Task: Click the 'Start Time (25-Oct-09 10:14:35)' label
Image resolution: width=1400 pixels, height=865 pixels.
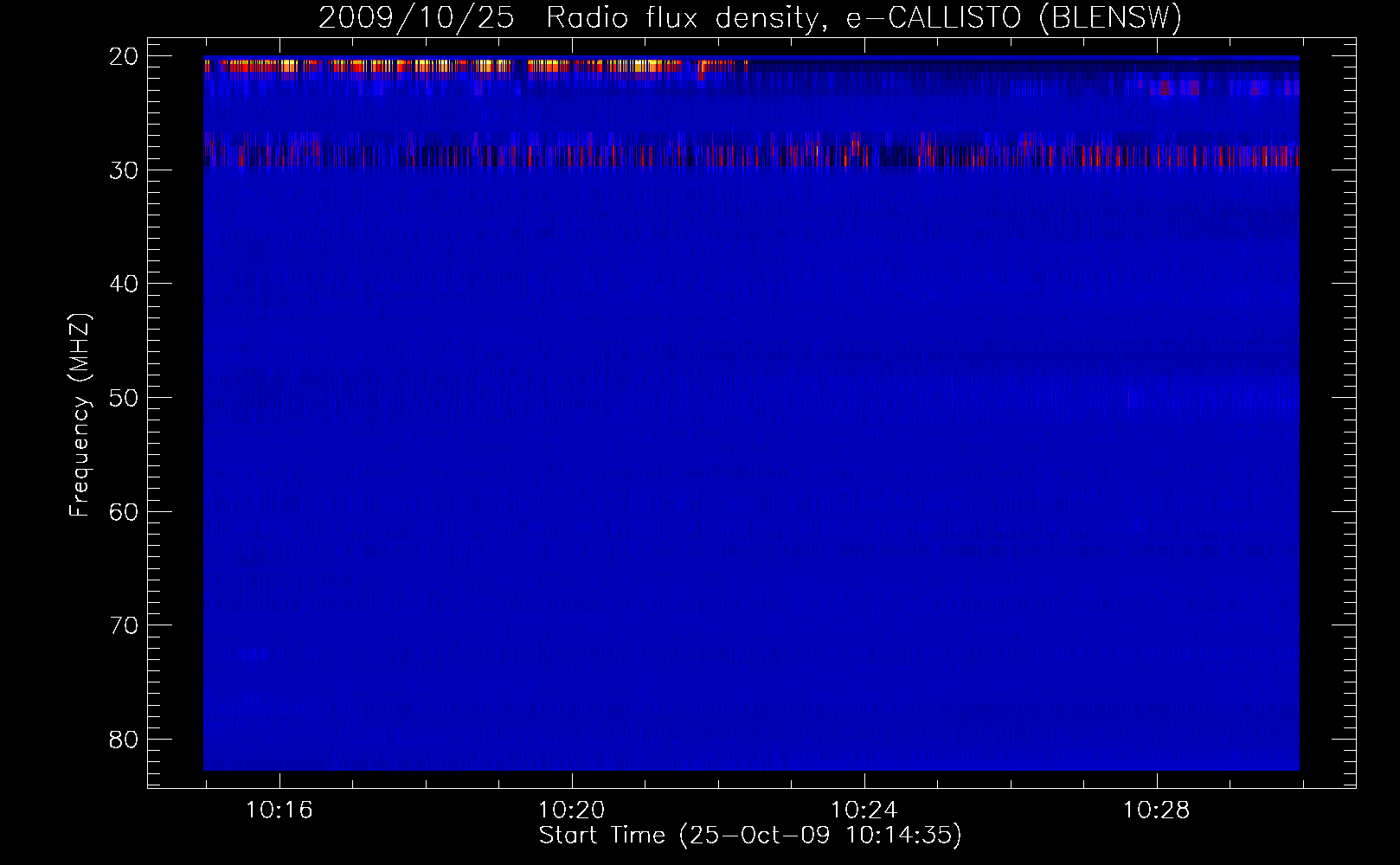Action: [x=750, y=836]
